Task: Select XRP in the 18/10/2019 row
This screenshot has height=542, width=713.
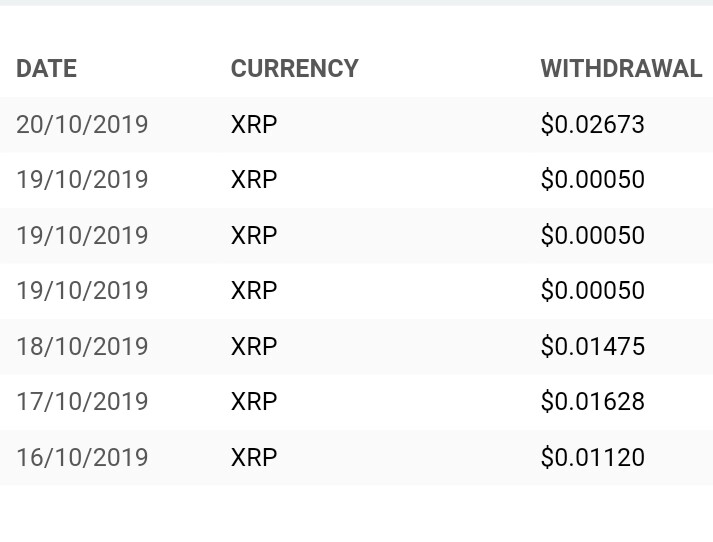Action: 254,347
